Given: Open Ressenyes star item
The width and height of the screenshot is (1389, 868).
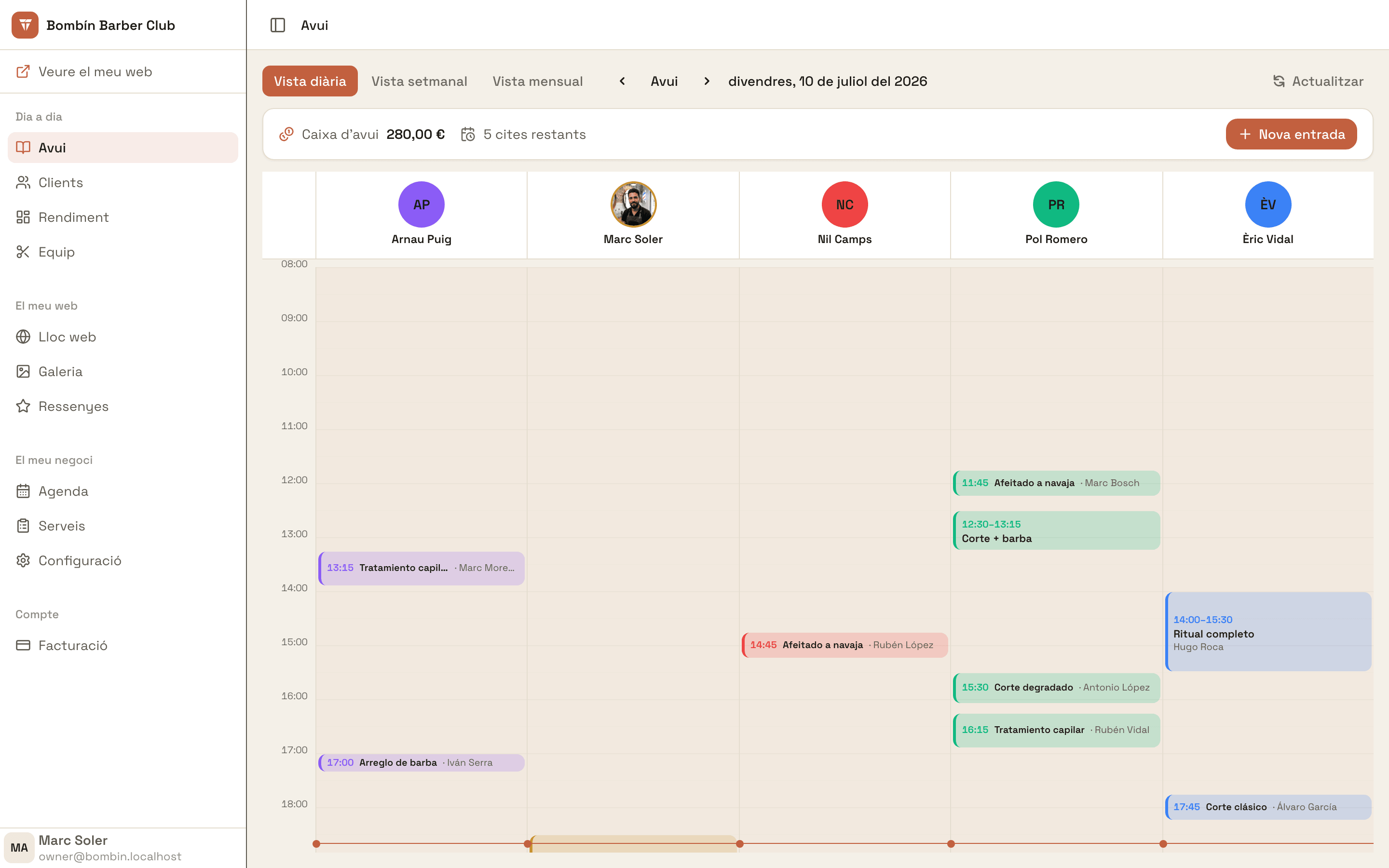Looking at the screenshot, I should coord(123,407).
